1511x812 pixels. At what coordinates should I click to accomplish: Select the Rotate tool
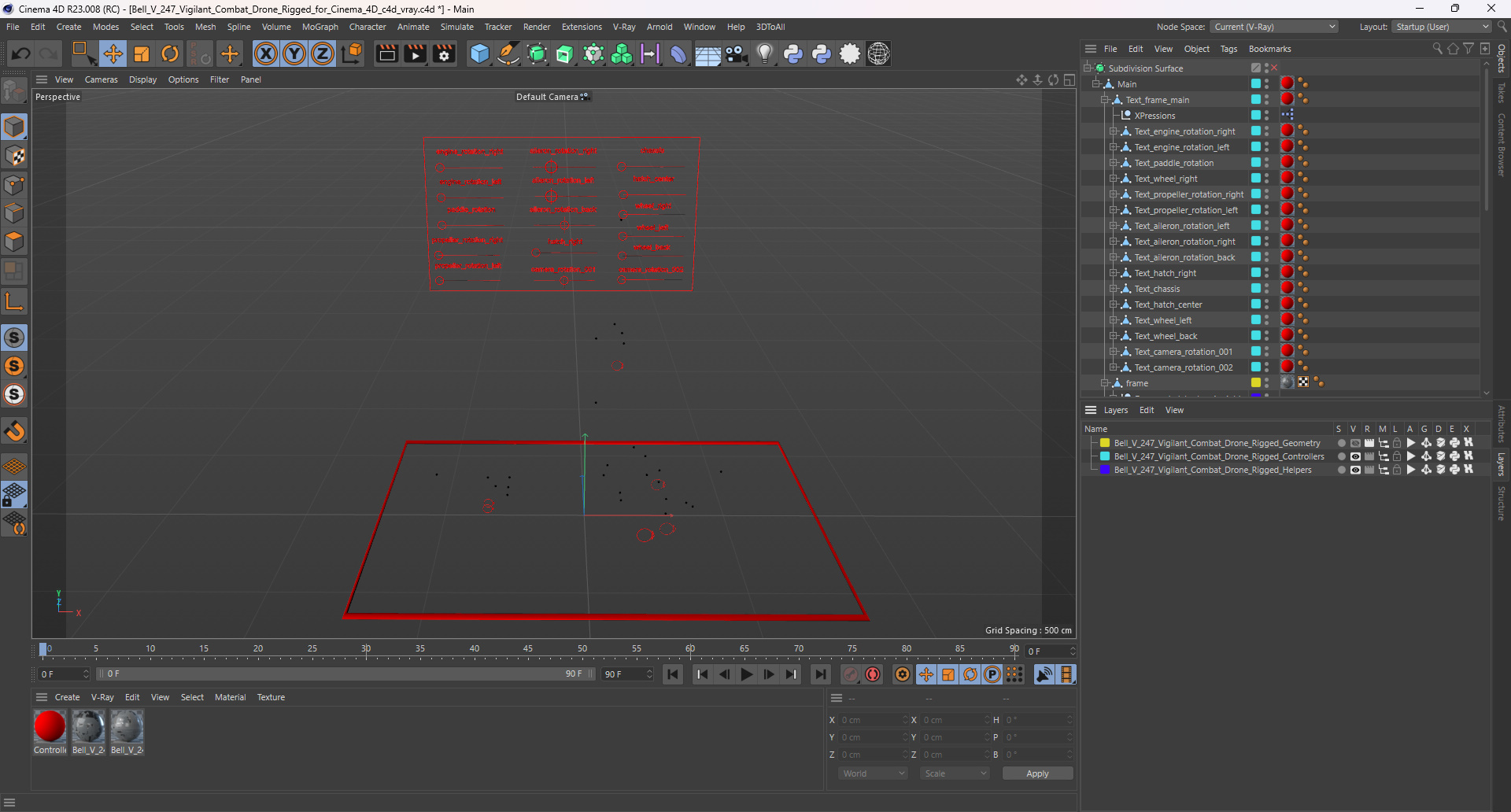point(170,54)
